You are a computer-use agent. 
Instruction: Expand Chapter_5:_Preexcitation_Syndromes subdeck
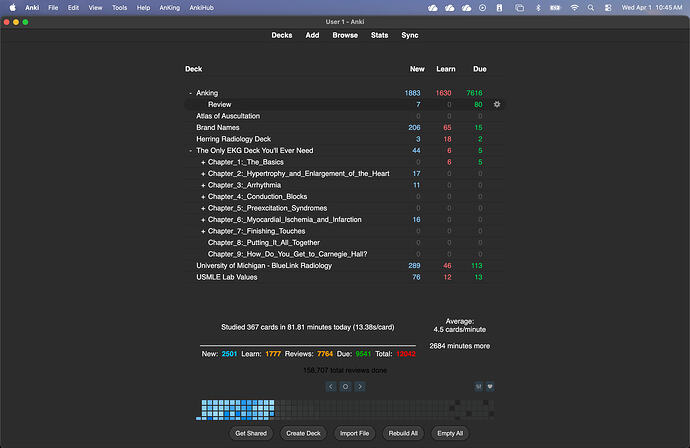203,208
